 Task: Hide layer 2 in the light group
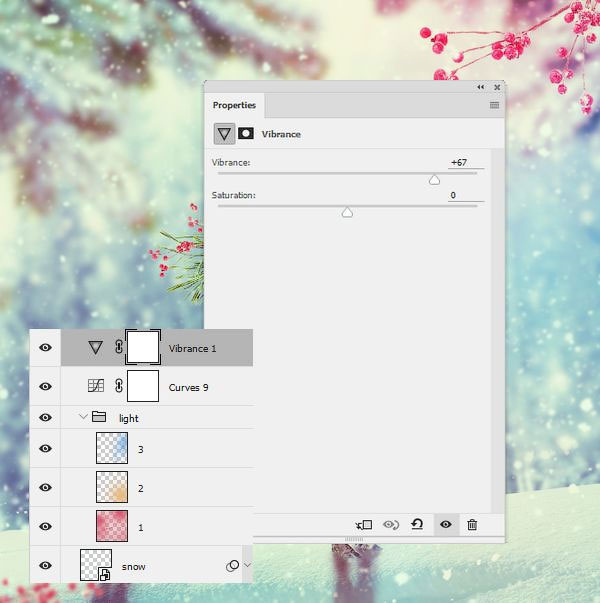[45, 487]
